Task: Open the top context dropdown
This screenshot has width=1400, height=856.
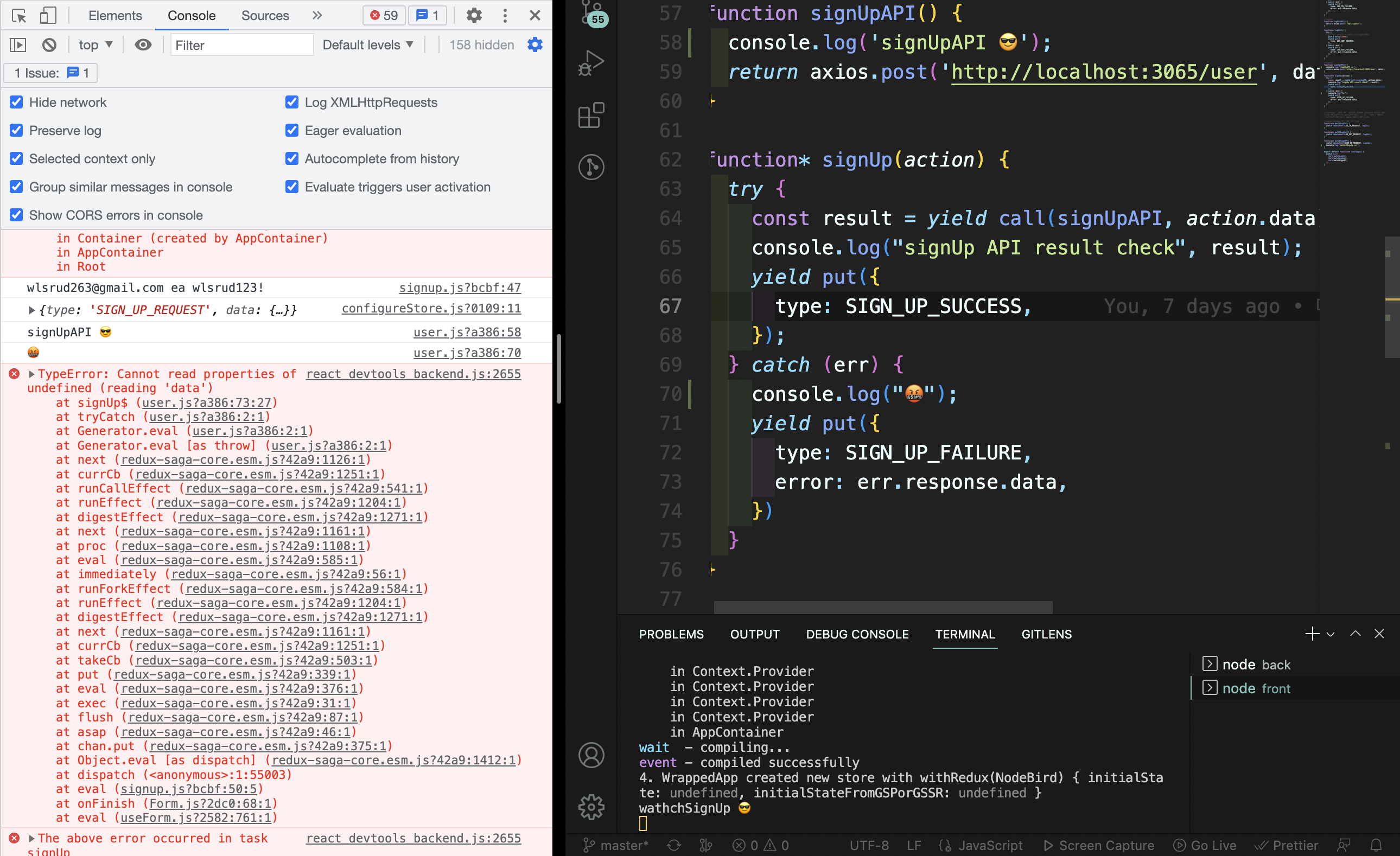Action: tap(96, 45)
